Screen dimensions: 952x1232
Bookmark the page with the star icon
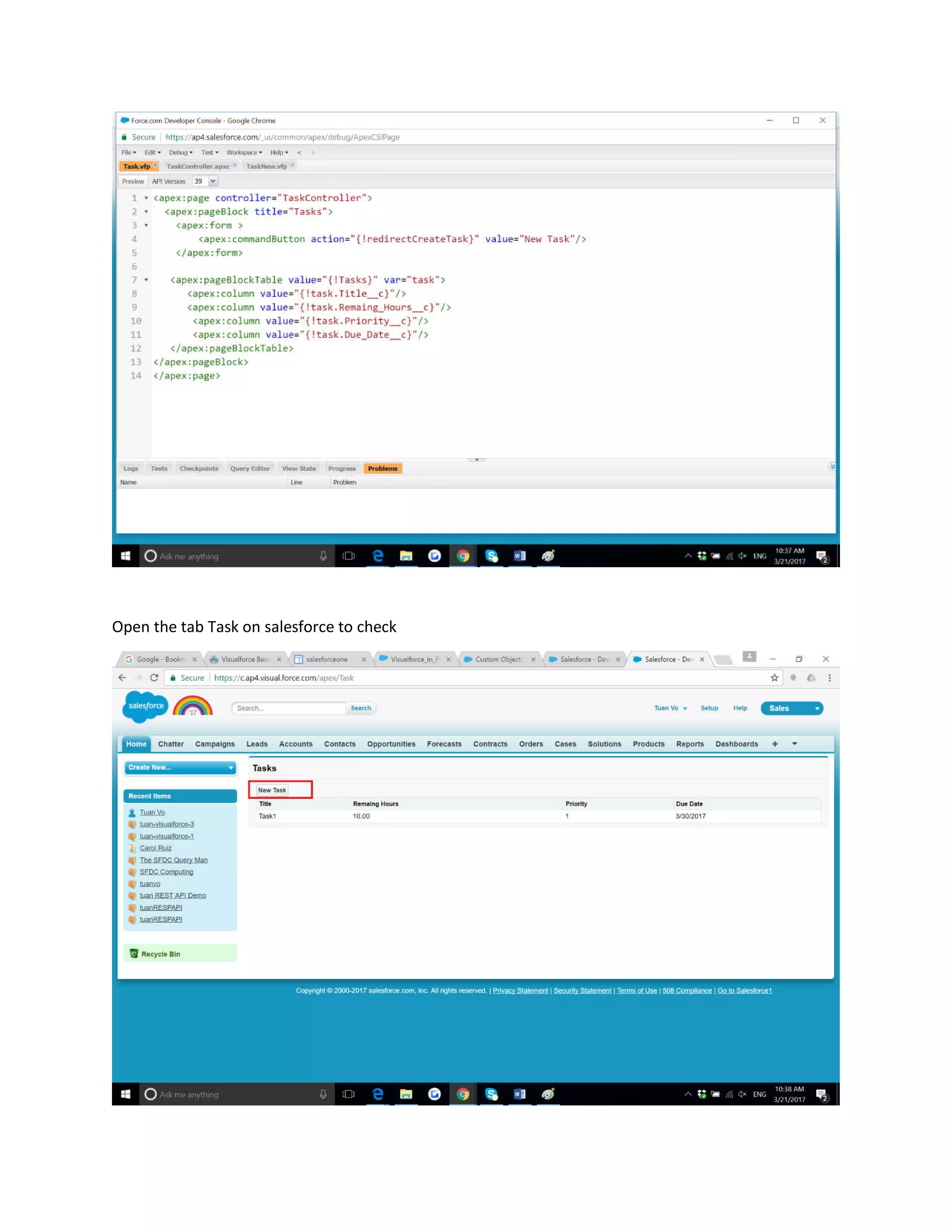(x=774, y=677)
